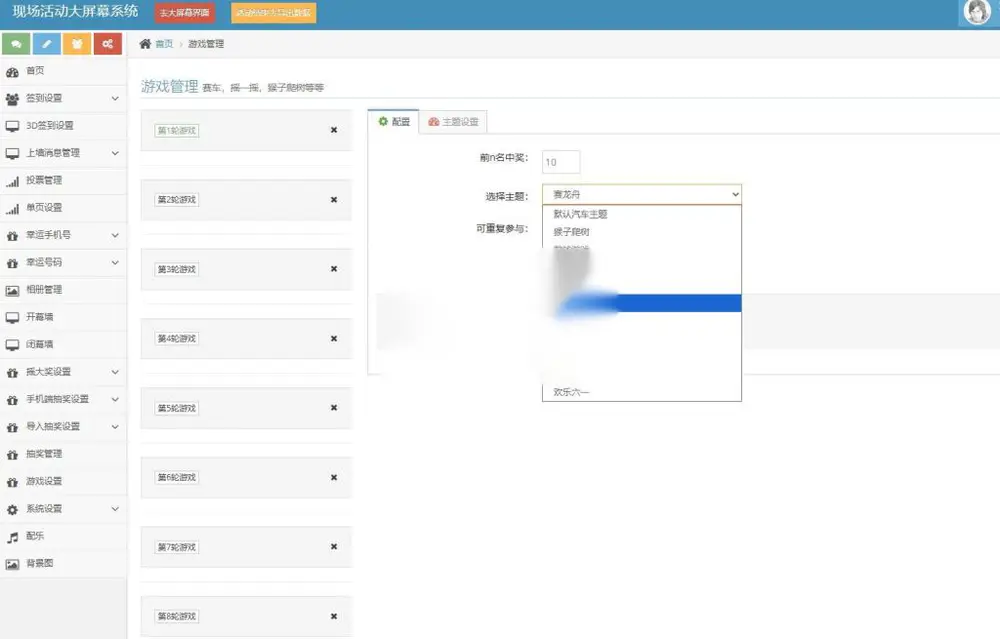The image size is (1000, 639).
Task: Click the blue pencil shortcut button
Action: [x=47, y=44]
